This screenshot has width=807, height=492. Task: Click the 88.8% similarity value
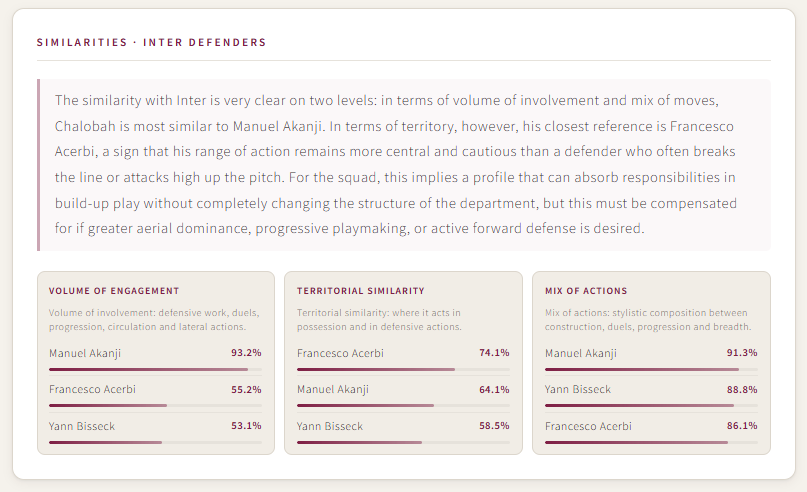[x=742, y=390]
